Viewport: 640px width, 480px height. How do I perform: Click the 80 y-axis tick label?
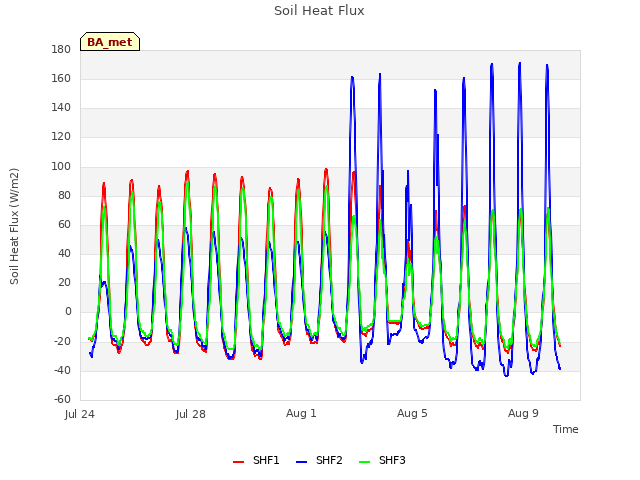click(x=64, y=196)
